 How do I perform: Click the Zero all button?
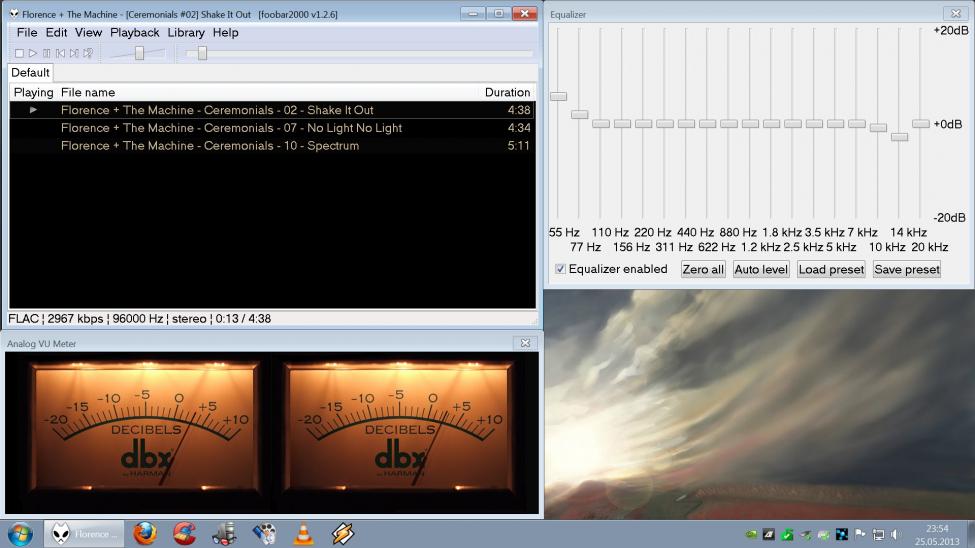point(703,269)
